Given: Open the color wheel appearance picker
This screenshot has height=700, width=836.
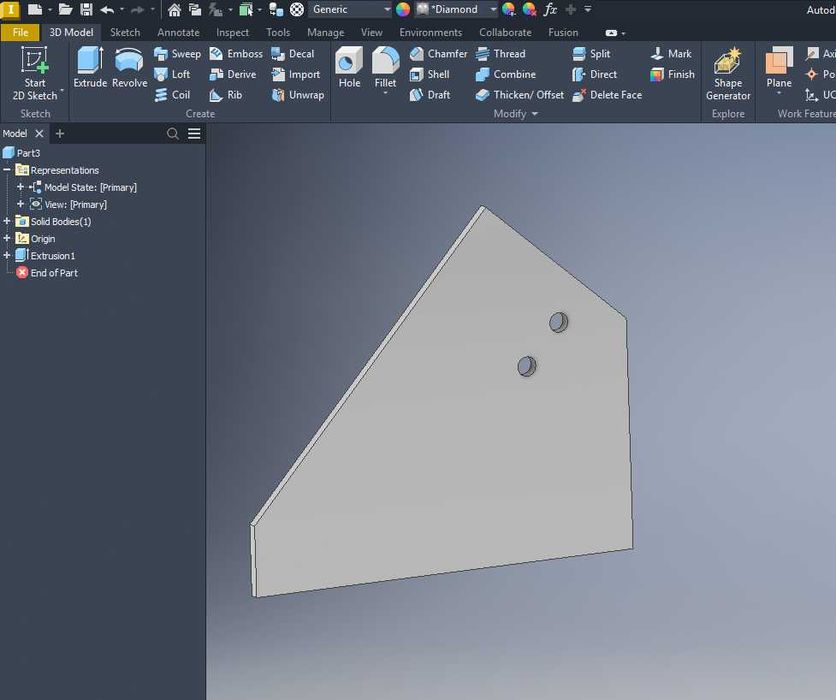Looking at the screenshot, I should tap(403, 9).
